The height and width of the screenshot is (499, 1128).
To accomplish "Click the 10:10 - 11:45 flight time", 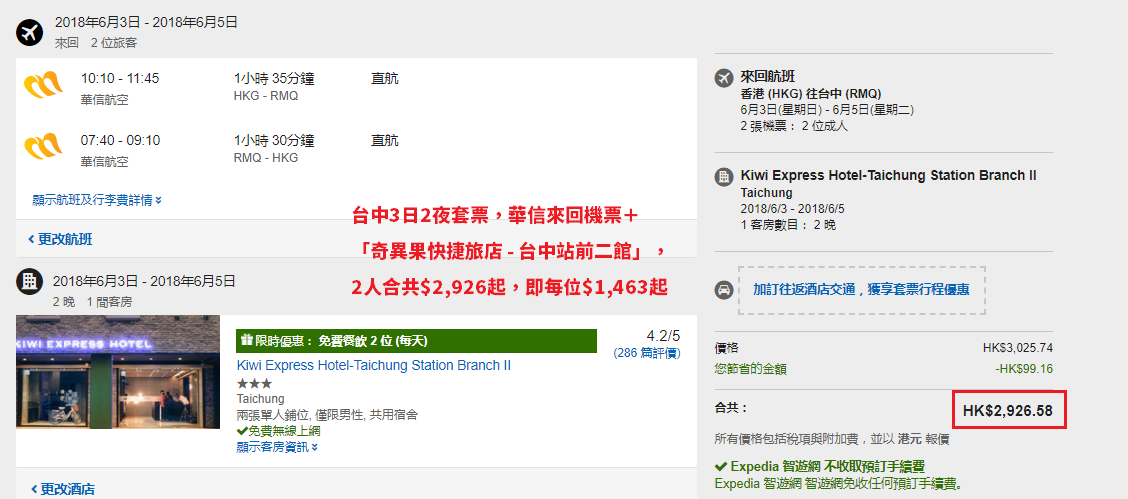I will point(120,78).
